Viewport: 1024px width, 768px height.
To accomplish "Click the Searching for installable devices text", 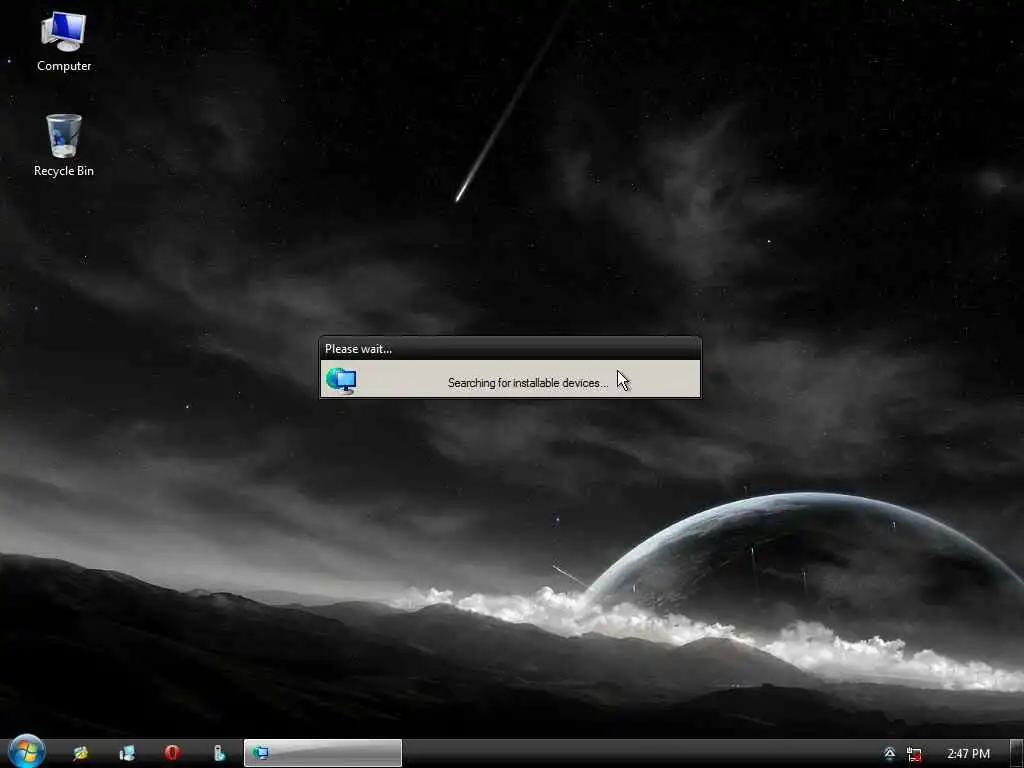I will [x=528, y=383].
